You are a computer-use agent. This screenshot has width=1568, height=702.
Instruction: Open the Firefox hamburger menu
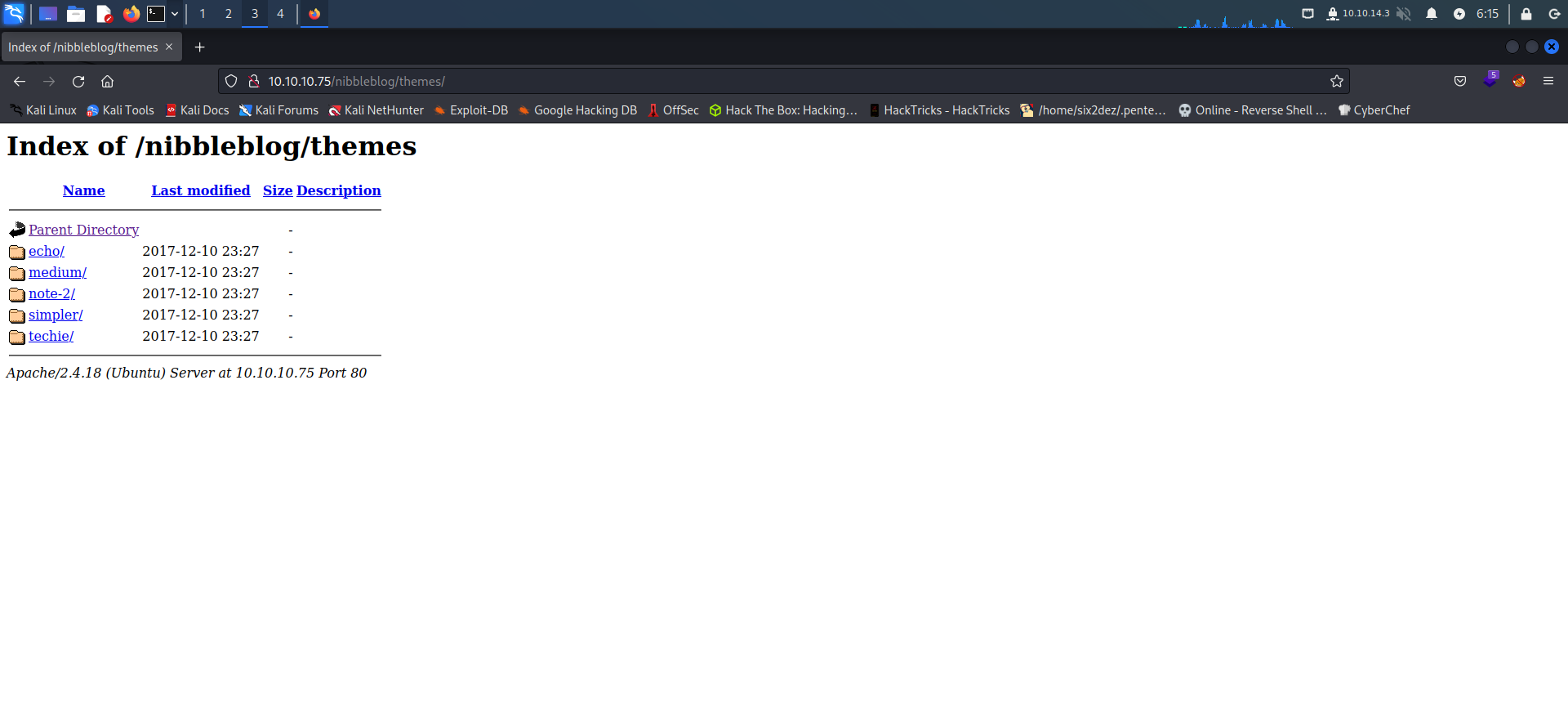coord(1548,81)
